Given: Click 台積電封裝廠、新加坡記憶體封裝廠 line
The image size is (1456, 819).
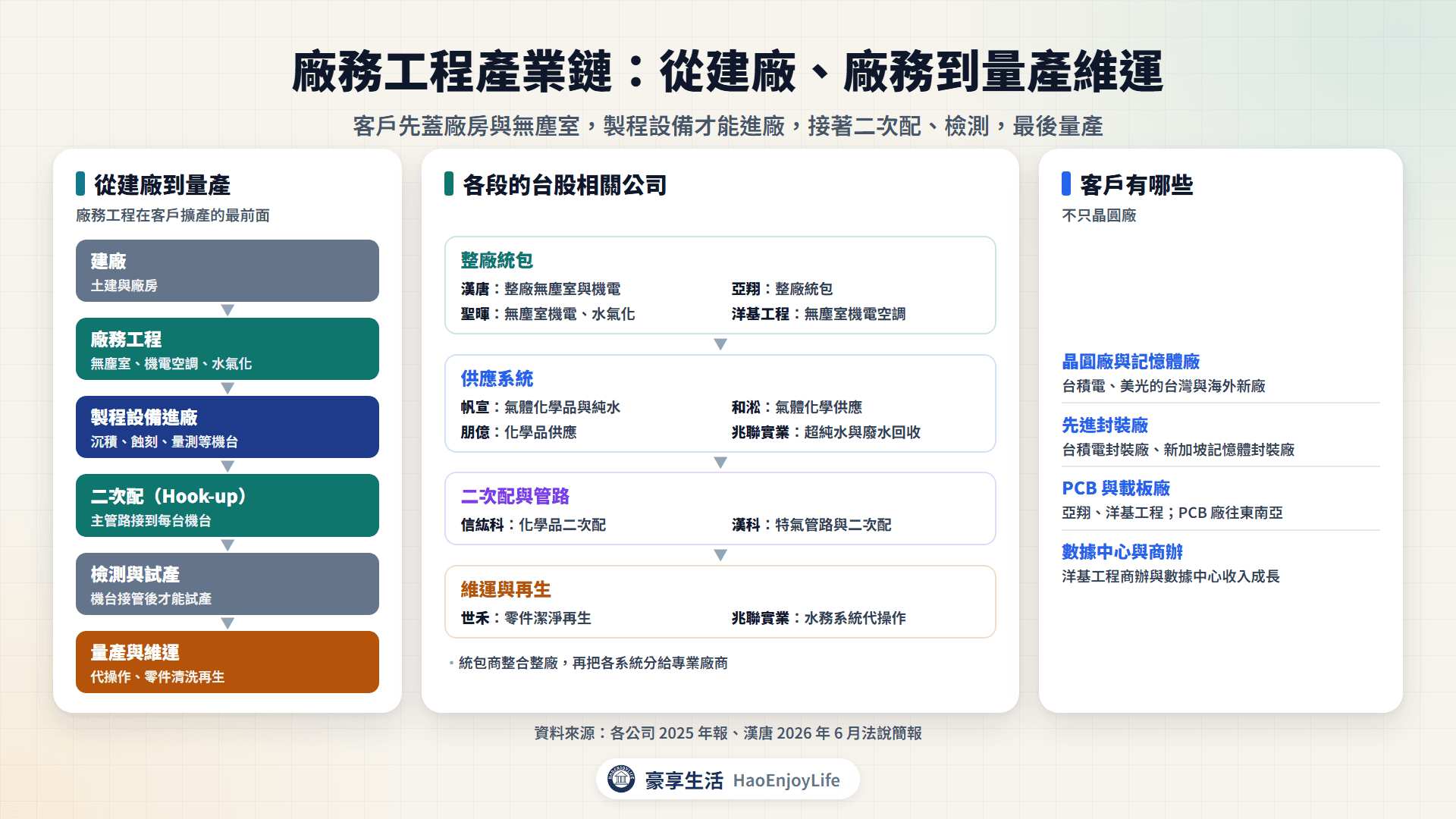Looking at the screenshot, I should (1178, 450).
